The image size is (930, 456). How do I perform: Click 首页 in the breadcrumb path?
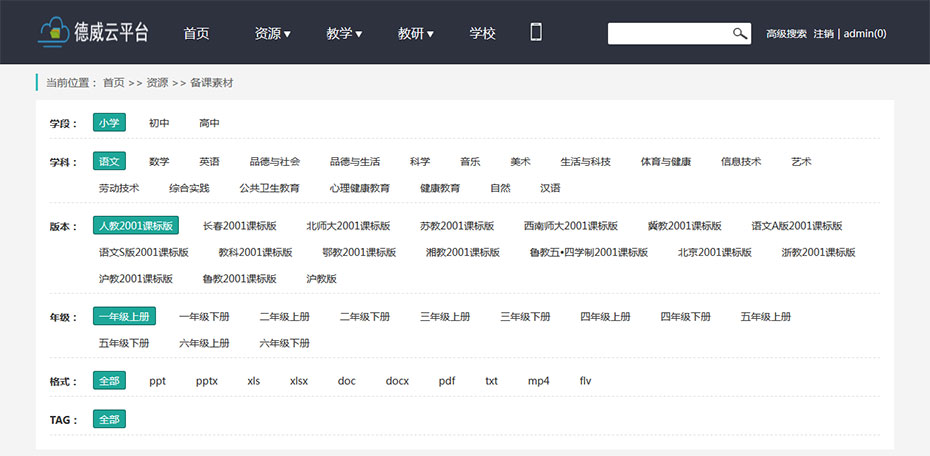click(114, 83)
